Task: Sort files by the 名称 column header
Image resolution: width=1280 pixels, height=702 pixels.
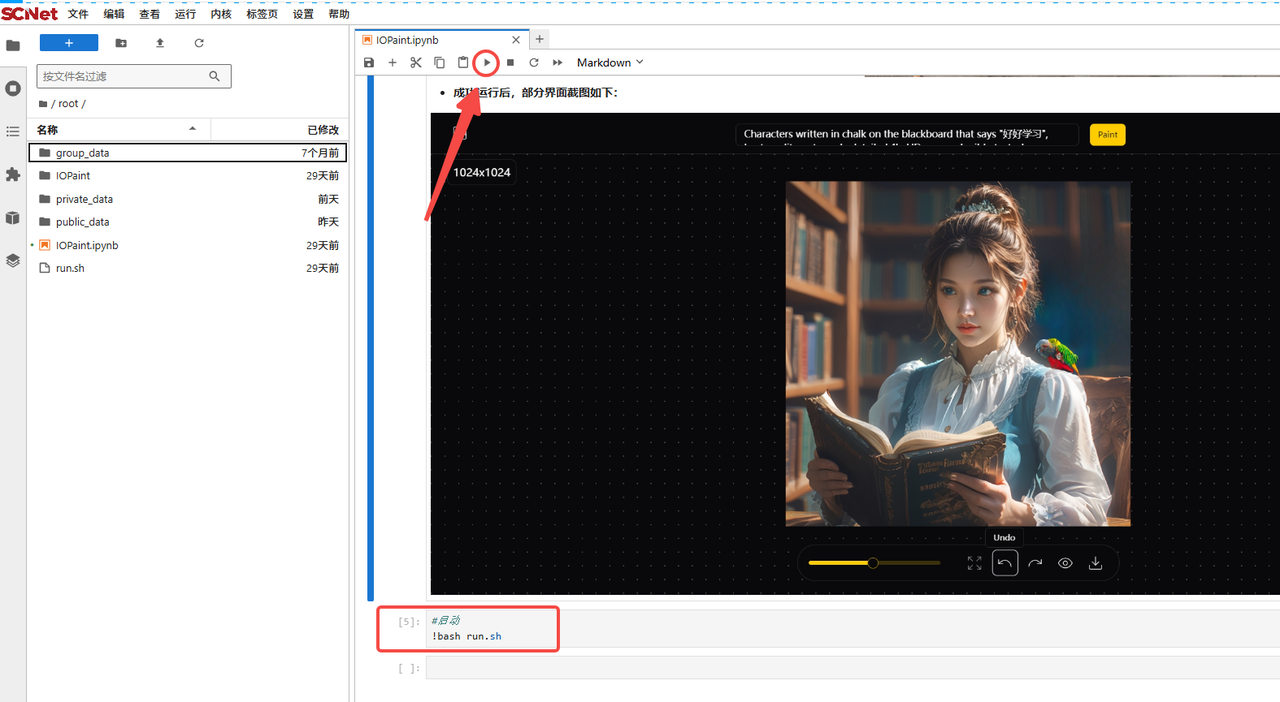Action: coord(48,130)
